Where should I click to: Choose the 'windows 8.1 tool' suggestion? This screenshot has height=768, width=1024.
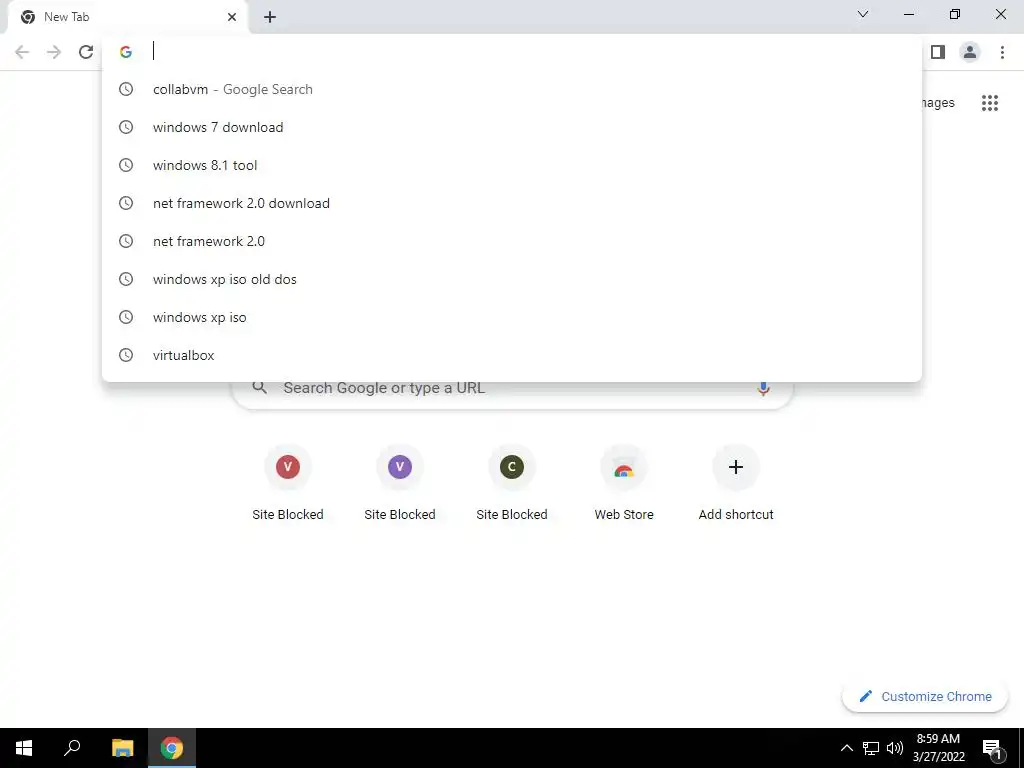point(512,165)
